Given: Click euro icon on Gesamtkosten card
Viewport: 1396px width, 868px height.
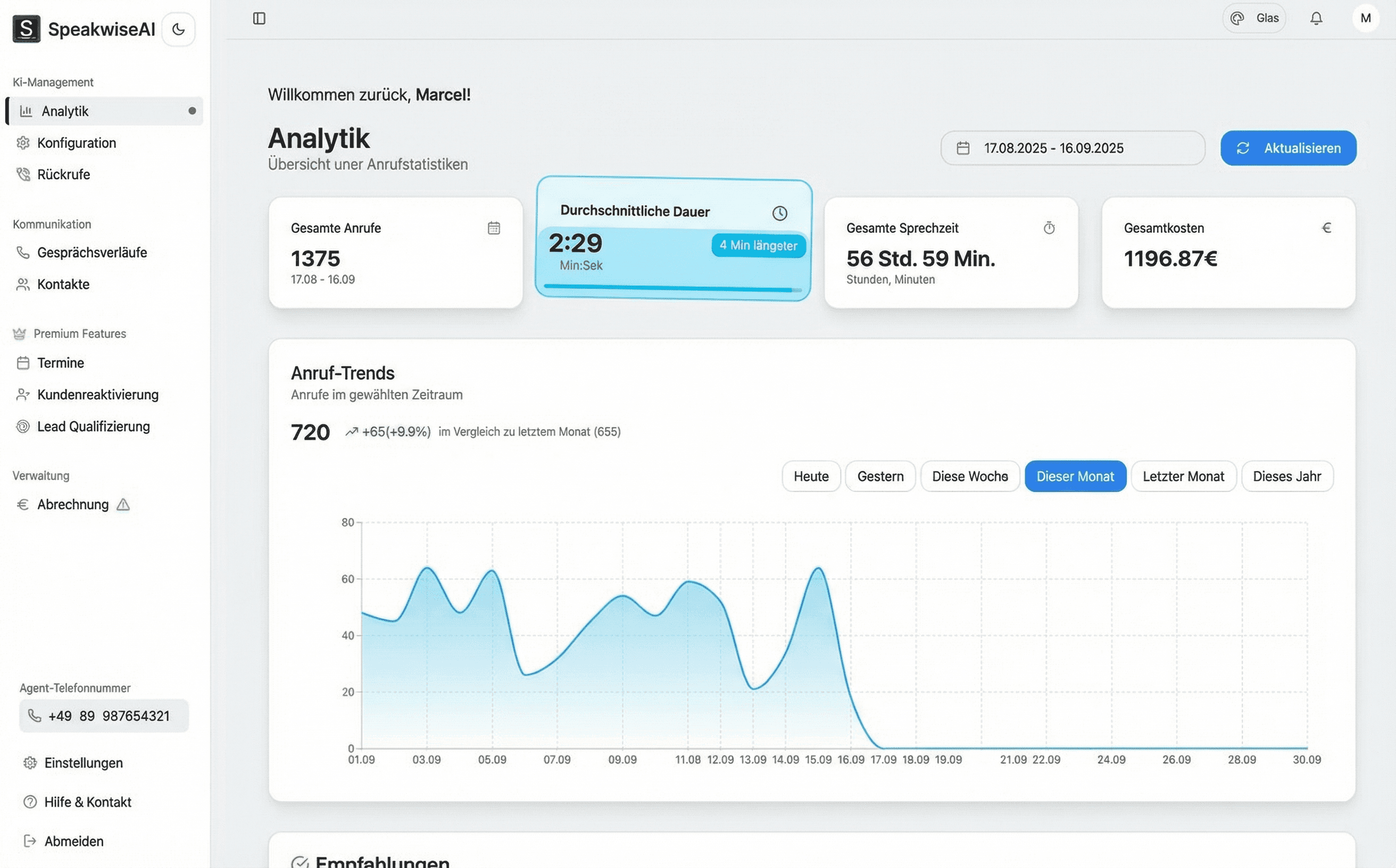Looking at the screenshot, I should [x=1326, y=228].
